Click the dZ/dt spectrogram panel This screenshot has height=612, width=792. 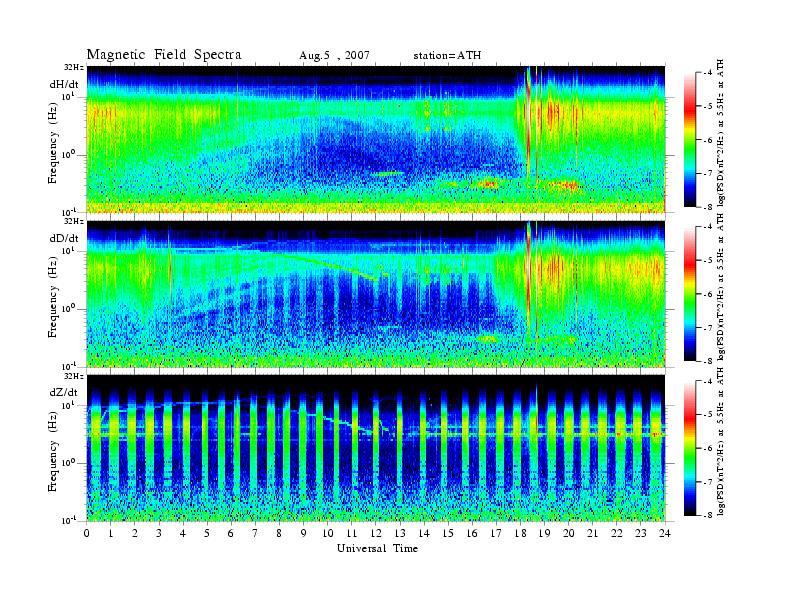tap(376, 448)
